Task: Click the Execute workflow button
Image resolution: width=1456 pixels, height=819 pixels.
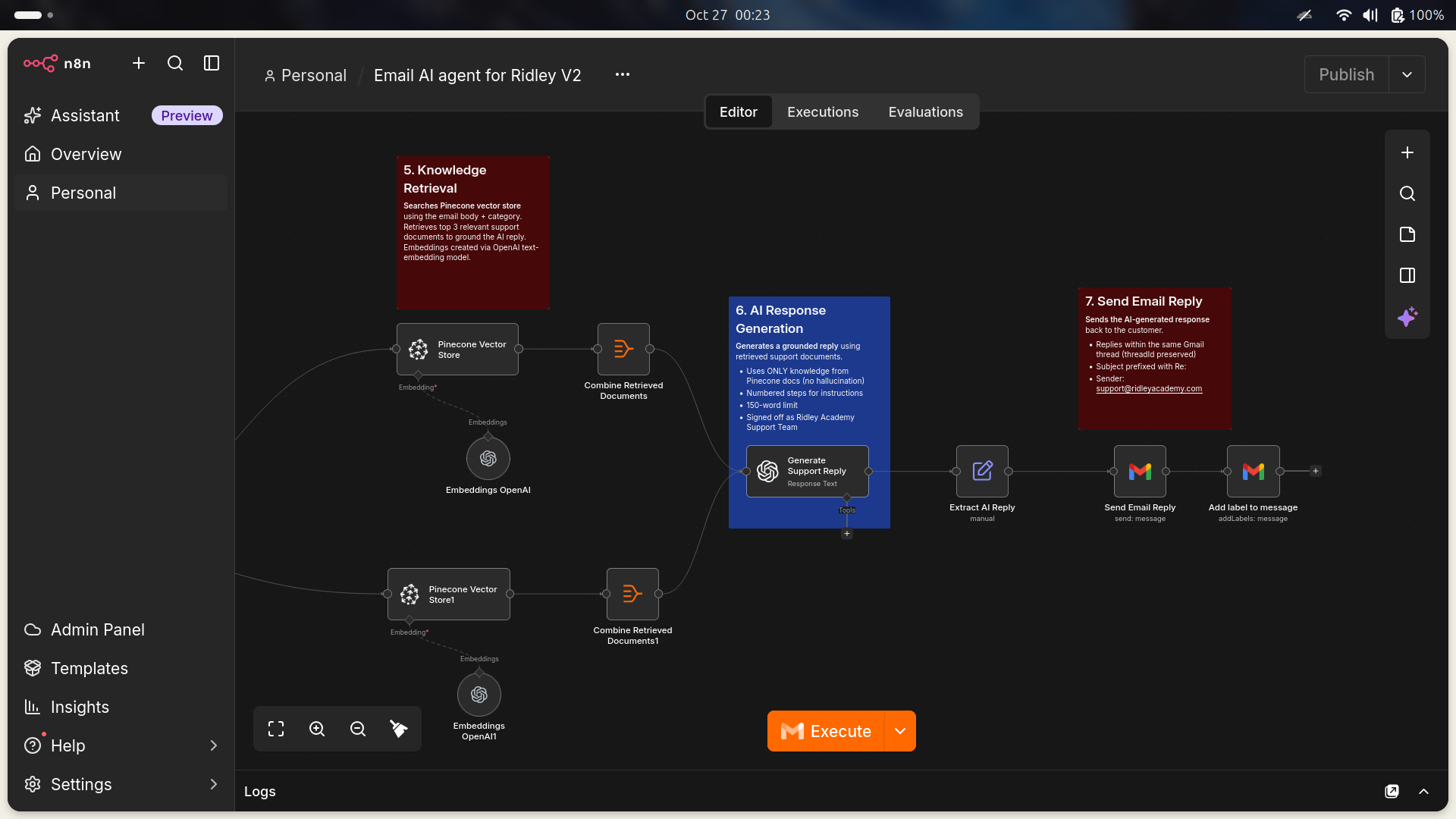Action: click(826, 731)
